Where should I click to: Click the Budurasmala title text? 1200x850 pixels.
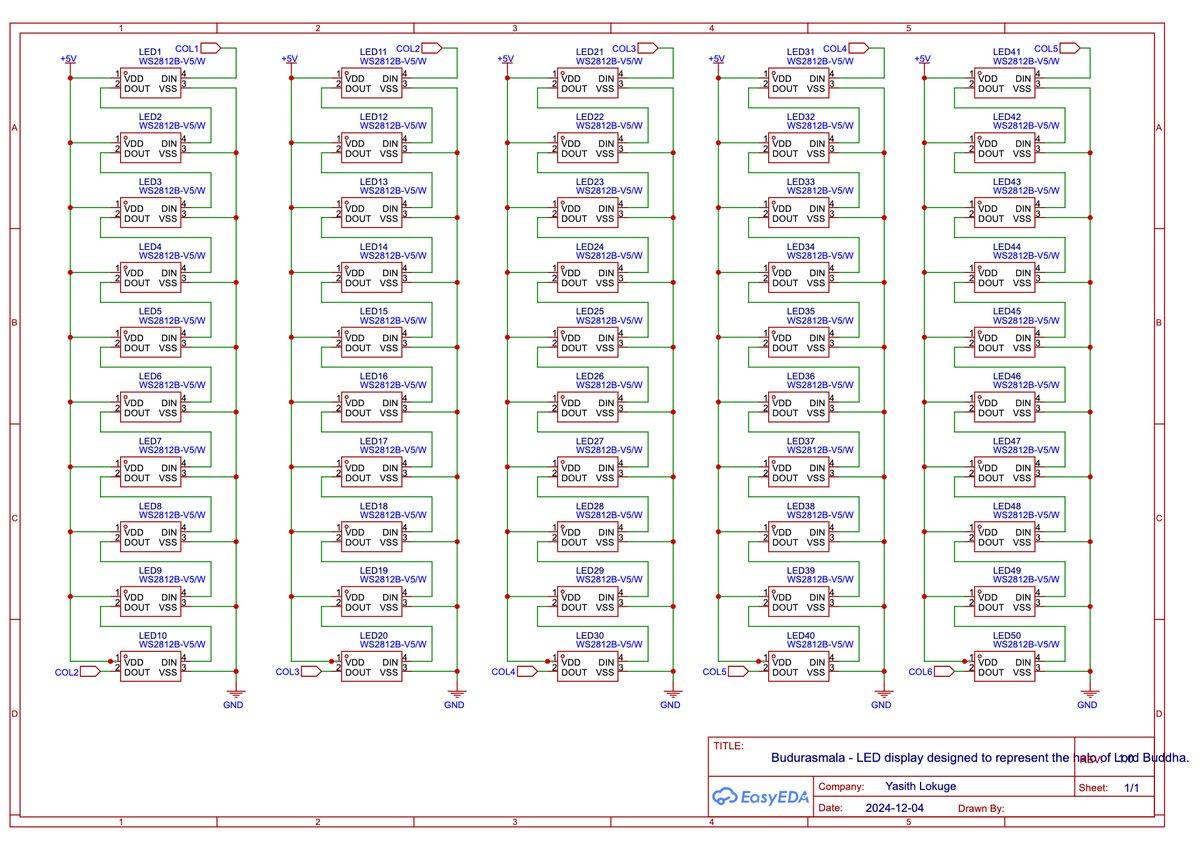(x=980, y=758)
